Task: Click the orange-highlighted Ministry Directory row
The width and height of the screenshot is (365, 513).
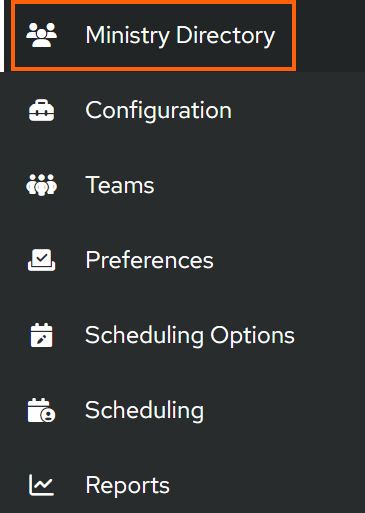Action: (x=153, y=35)
